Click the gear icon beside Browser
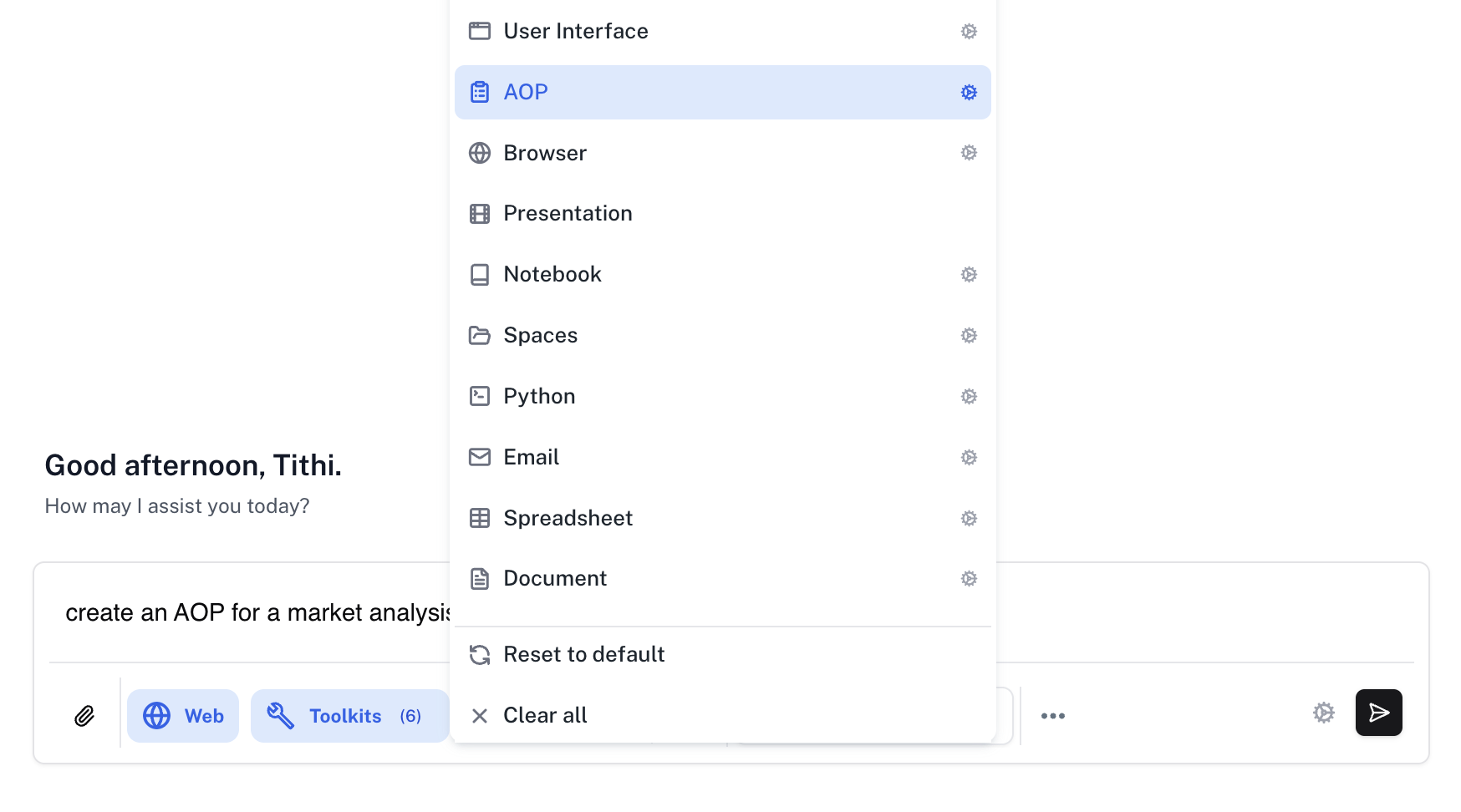 969,153
